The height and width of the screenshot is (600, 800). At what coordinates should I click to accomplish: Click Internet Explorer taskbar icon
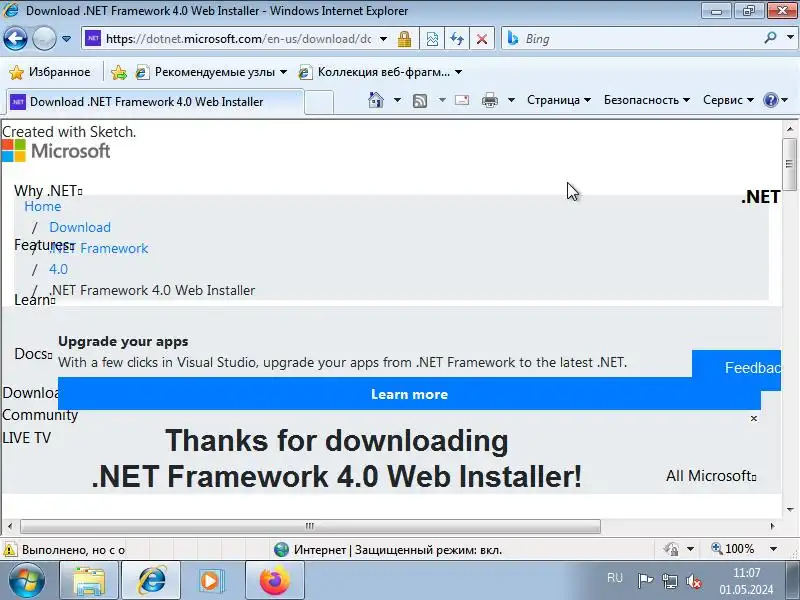pos(151,581)
